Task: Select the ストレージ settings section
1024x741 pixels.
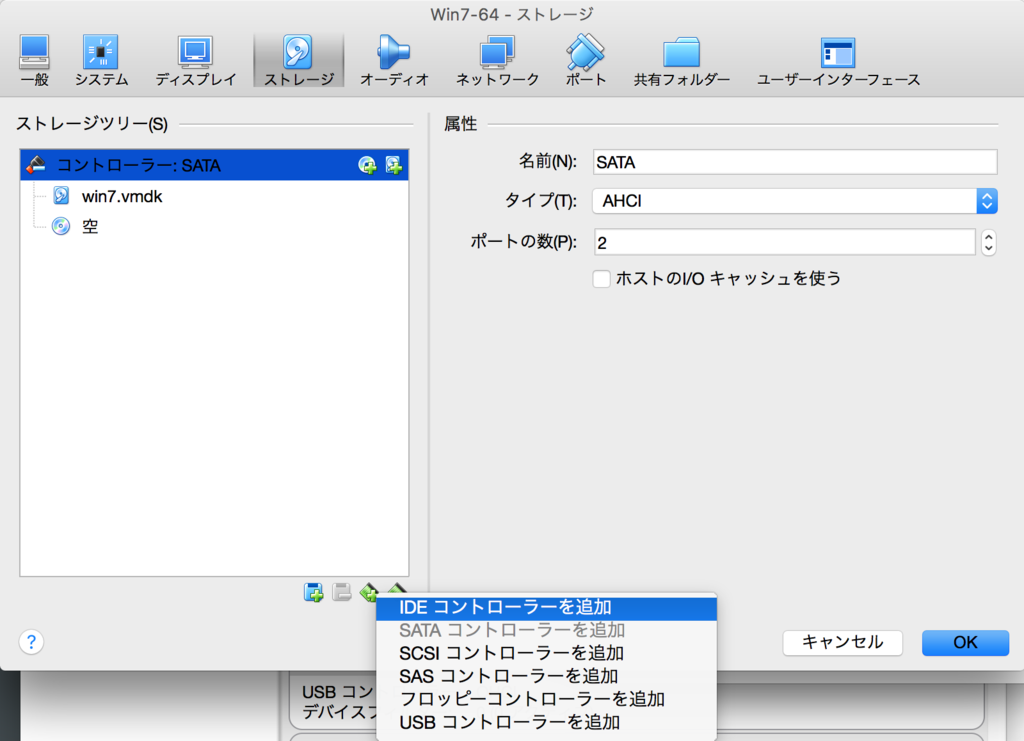Action: click(x=298, y=61)
